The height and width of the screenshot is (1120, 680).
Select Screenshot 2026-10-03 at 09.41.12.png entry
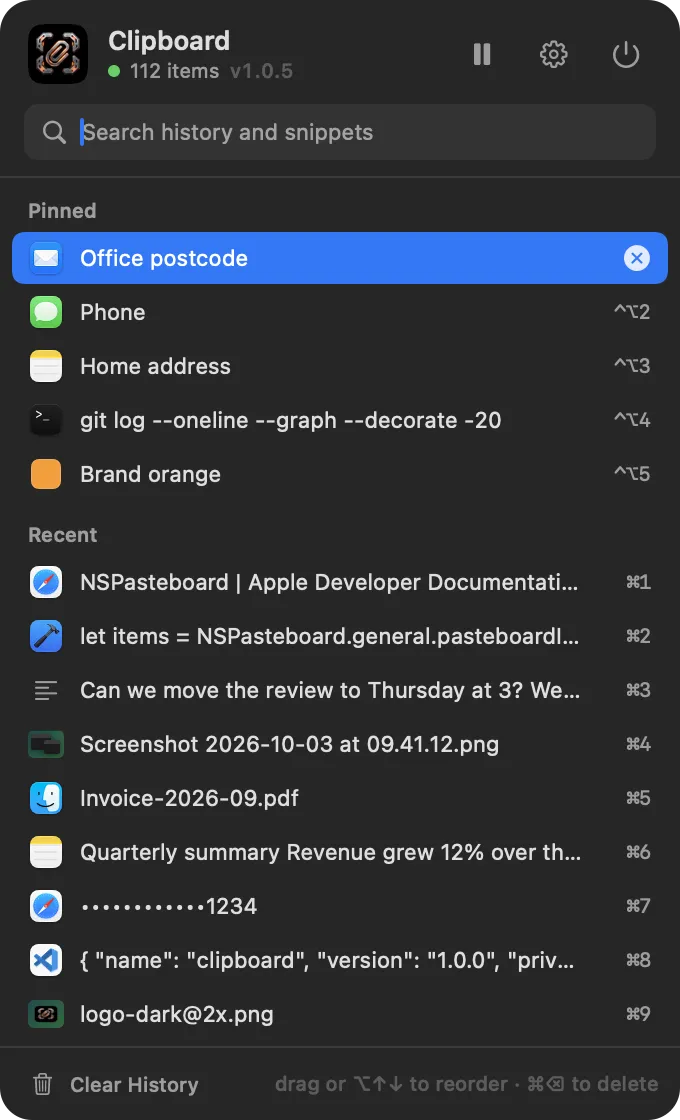click(340, 744)
